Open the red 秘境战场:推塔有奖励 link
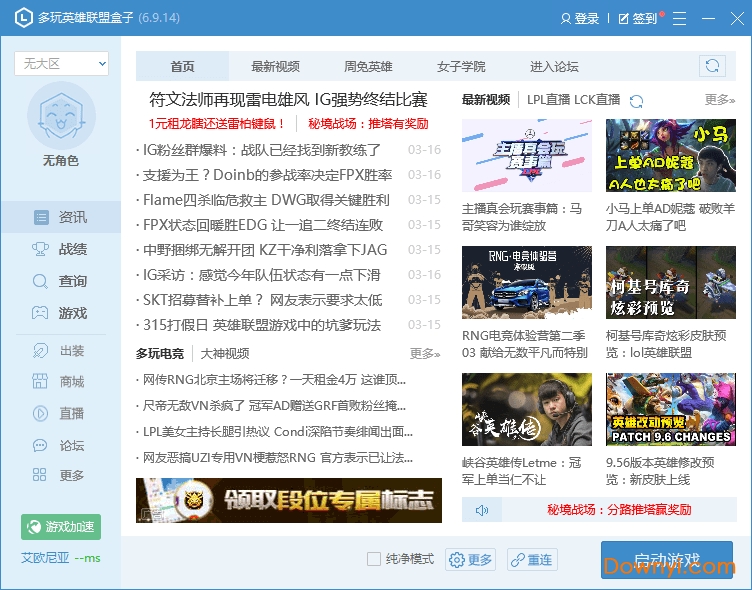This screenshot has height=590, width=752. pyautogui.click(x=368, y=124)
